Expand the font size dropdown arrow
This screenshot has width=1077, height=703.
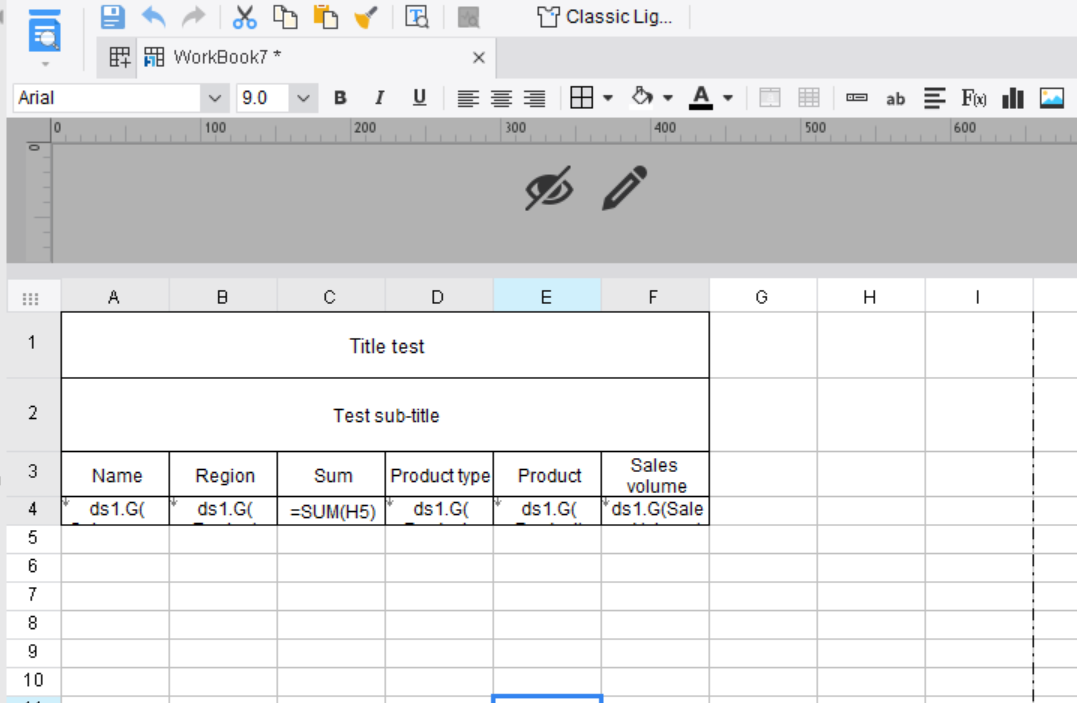click(x=303, y=98)
